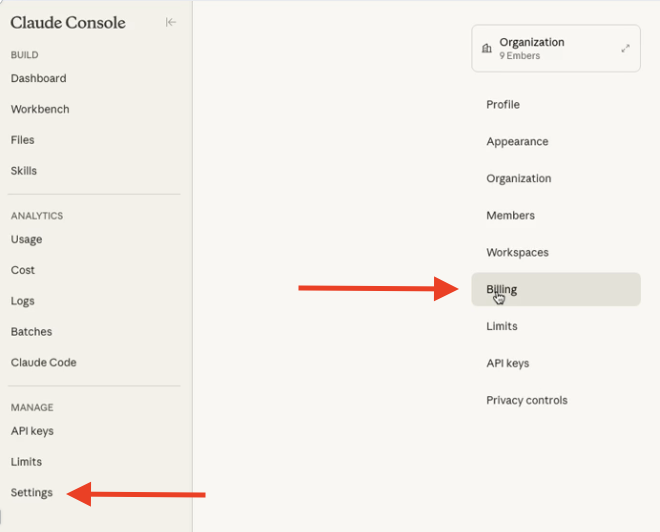This screenshot has width=660, height=532.
Task: Open the Workbench page
Action: [x=40, y=109]
